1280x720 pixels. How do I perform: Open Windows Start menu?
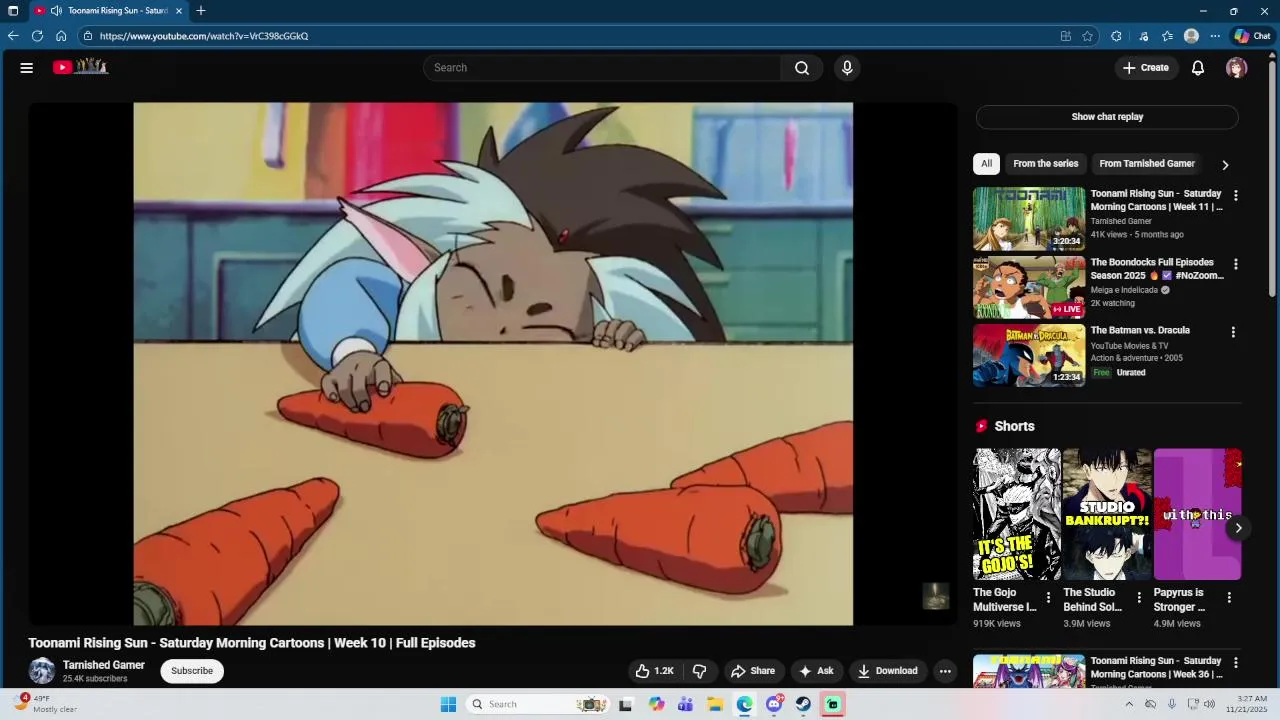click(448, 704)
